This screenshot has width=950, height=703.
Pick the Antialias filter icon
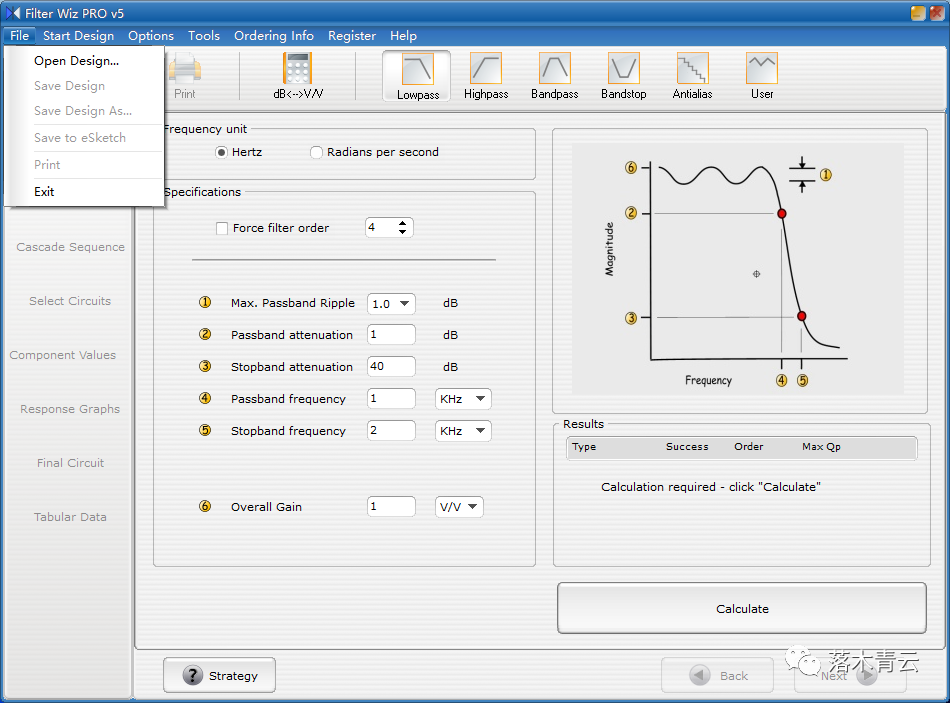click(x=693, y=76)
